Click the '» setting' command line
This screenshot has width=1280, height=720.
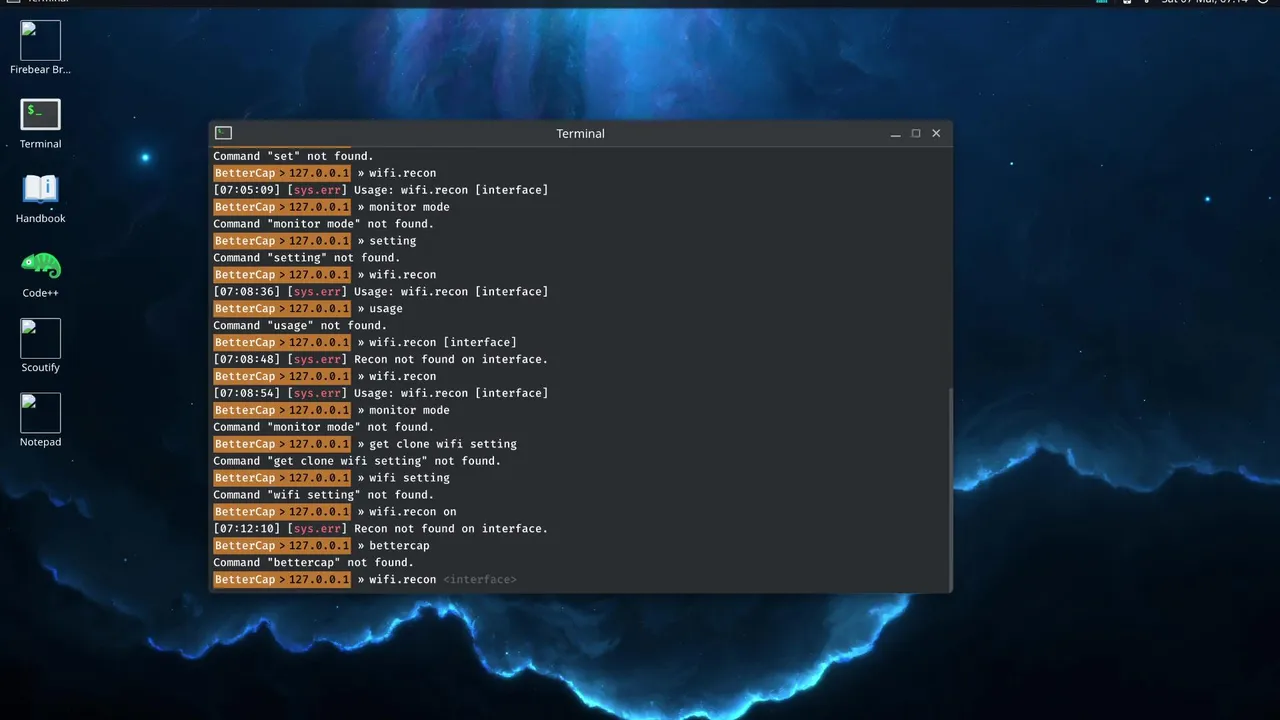(x=315, y=241)
